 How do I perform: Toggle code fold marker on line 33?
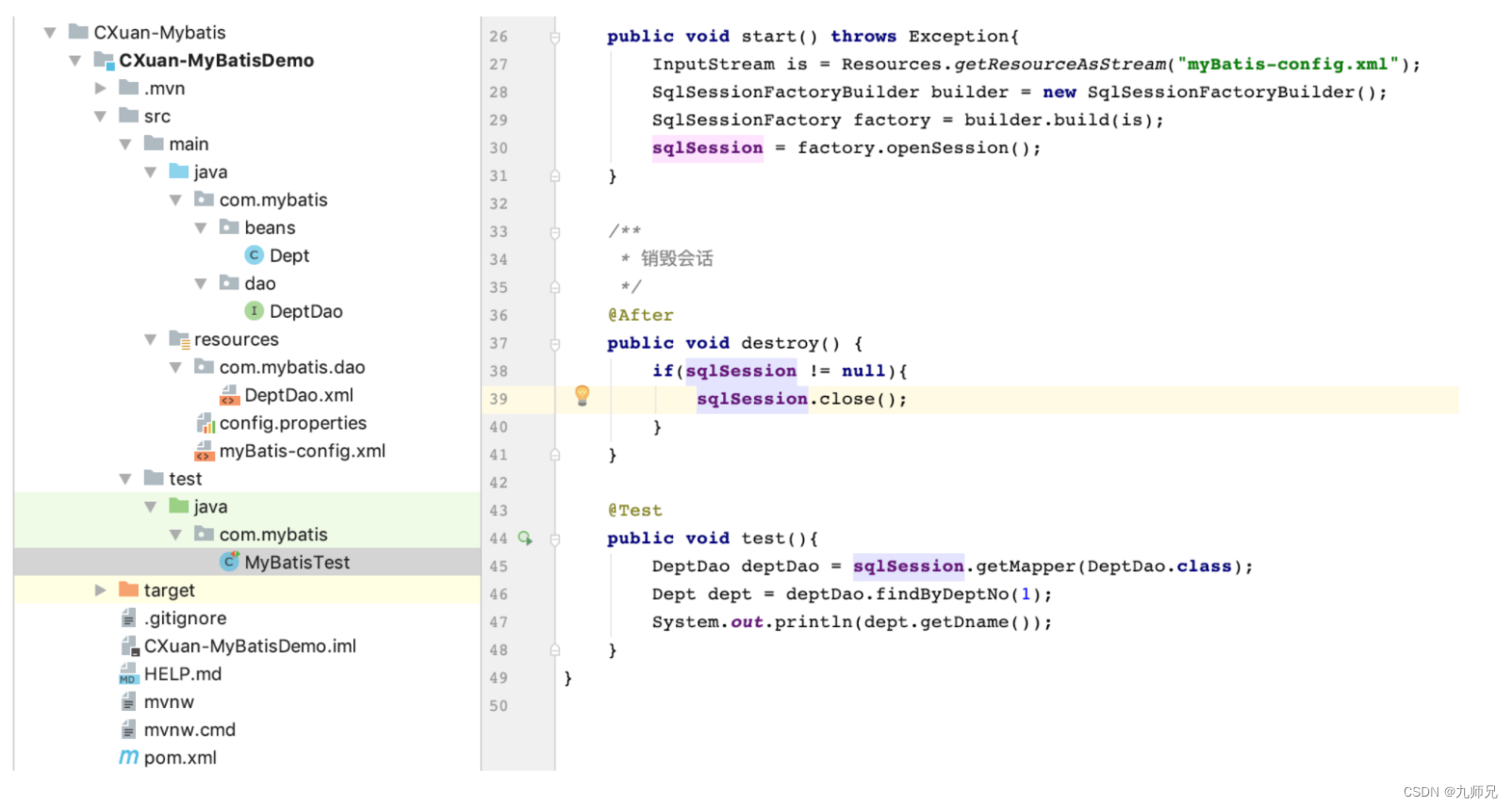coord(555,232)
